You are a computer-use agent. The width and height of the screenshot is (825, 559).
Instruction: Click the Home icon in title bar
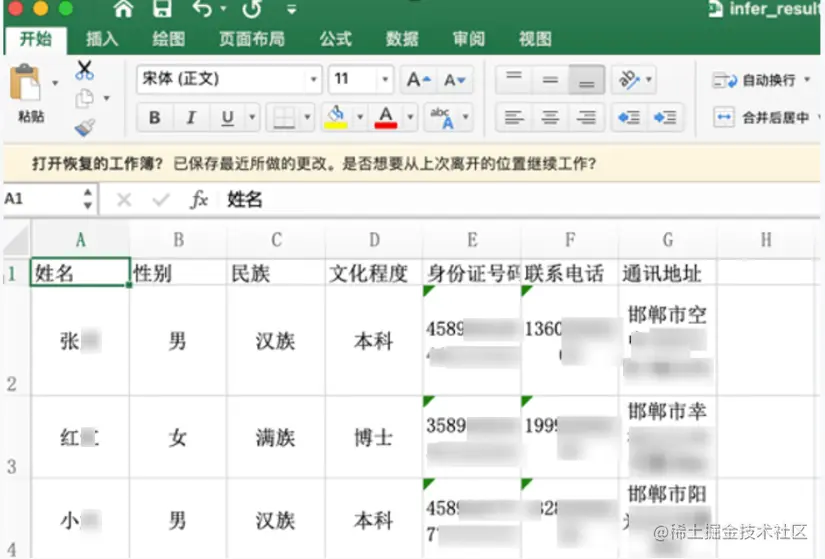point(123,9)
